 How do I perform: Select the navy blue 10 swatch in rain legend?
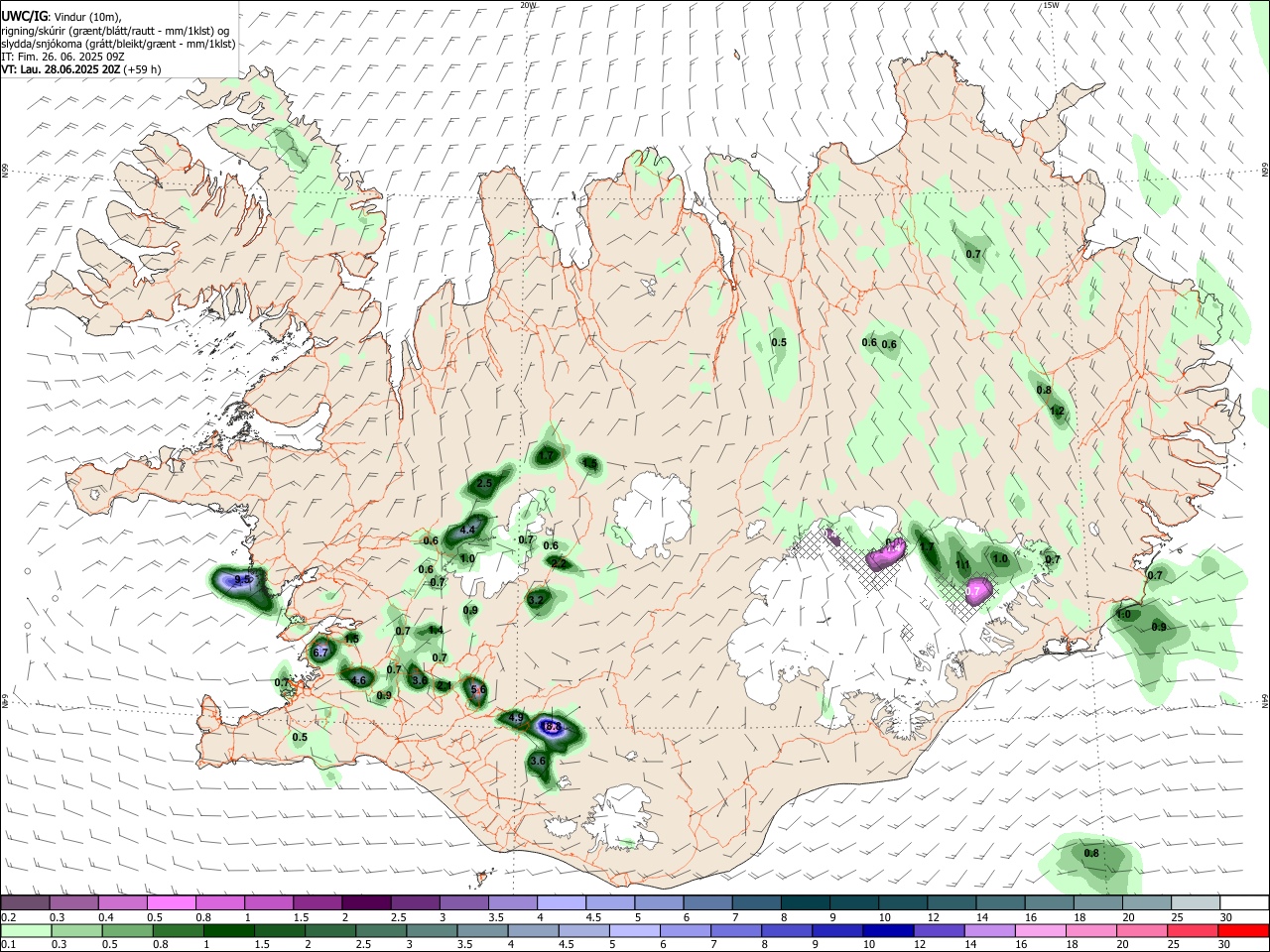(x=889, y=930)
